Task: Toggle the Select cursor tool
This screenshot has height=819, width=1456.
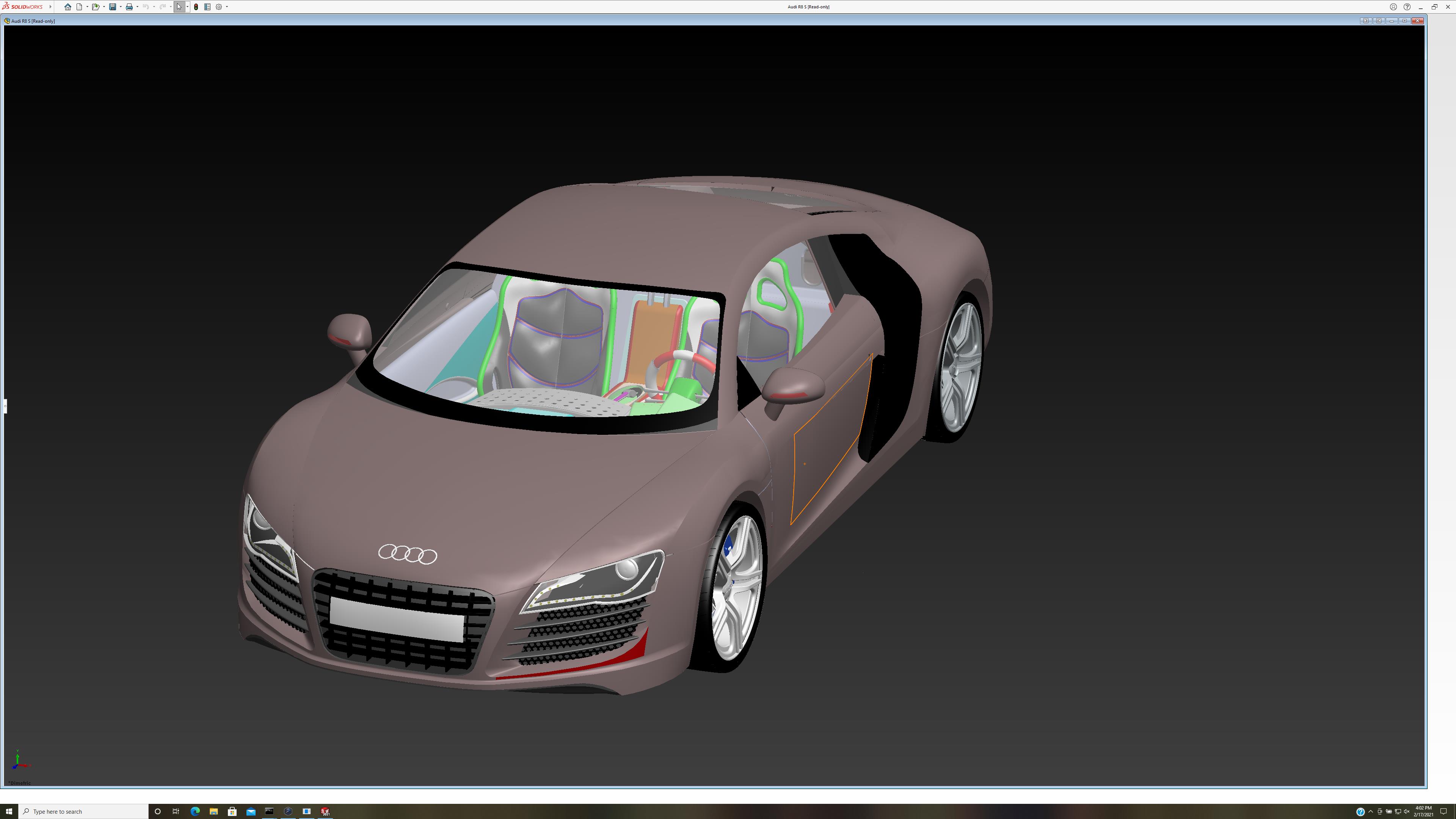Action: [x=179, y=7]
